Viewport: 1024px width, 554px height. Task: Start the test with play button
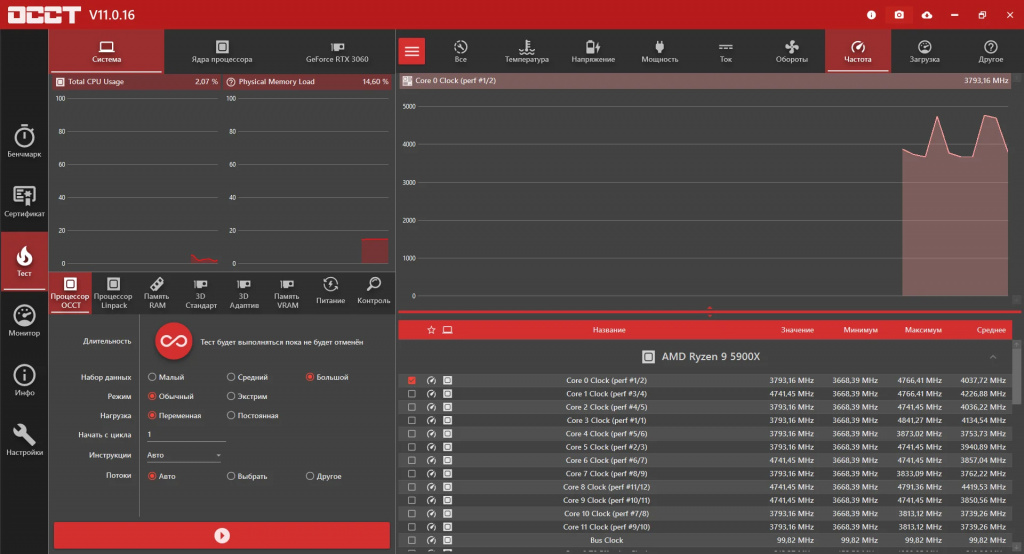coord(222,535)
